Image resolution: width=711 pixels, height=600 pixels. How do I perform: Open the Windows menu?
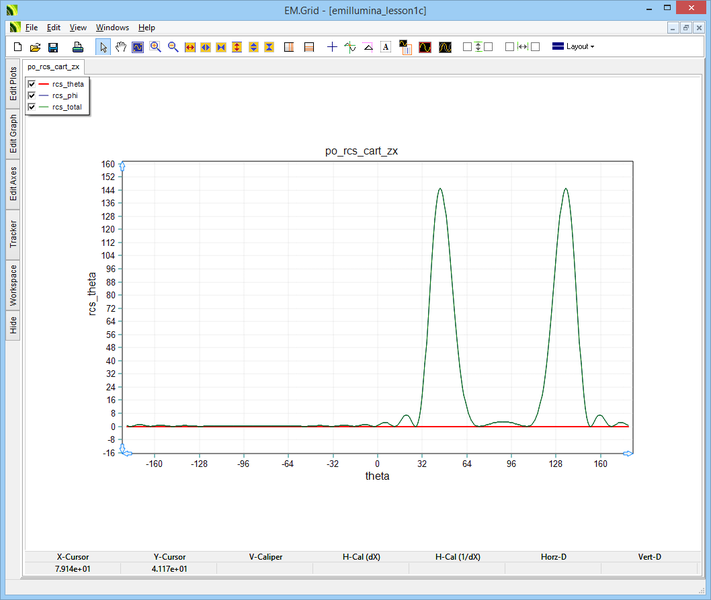pos(112,28)
